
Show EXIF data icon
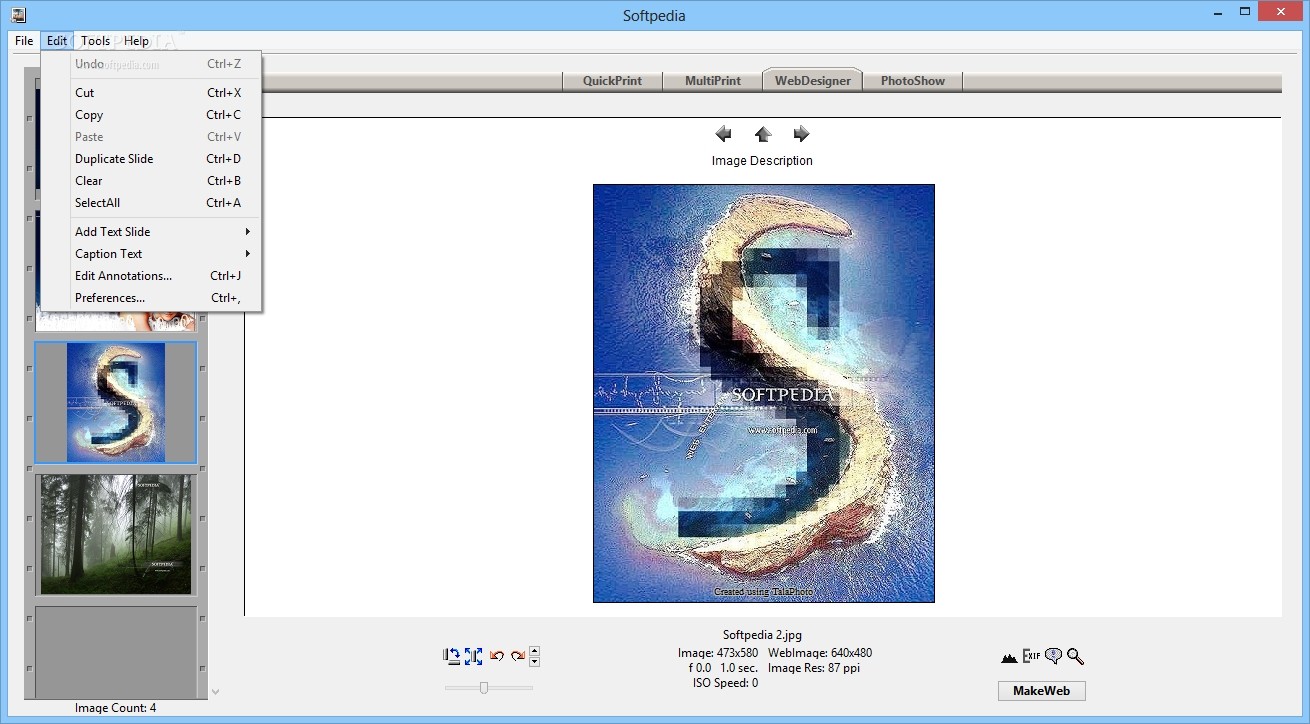(x=1031, y=656)
